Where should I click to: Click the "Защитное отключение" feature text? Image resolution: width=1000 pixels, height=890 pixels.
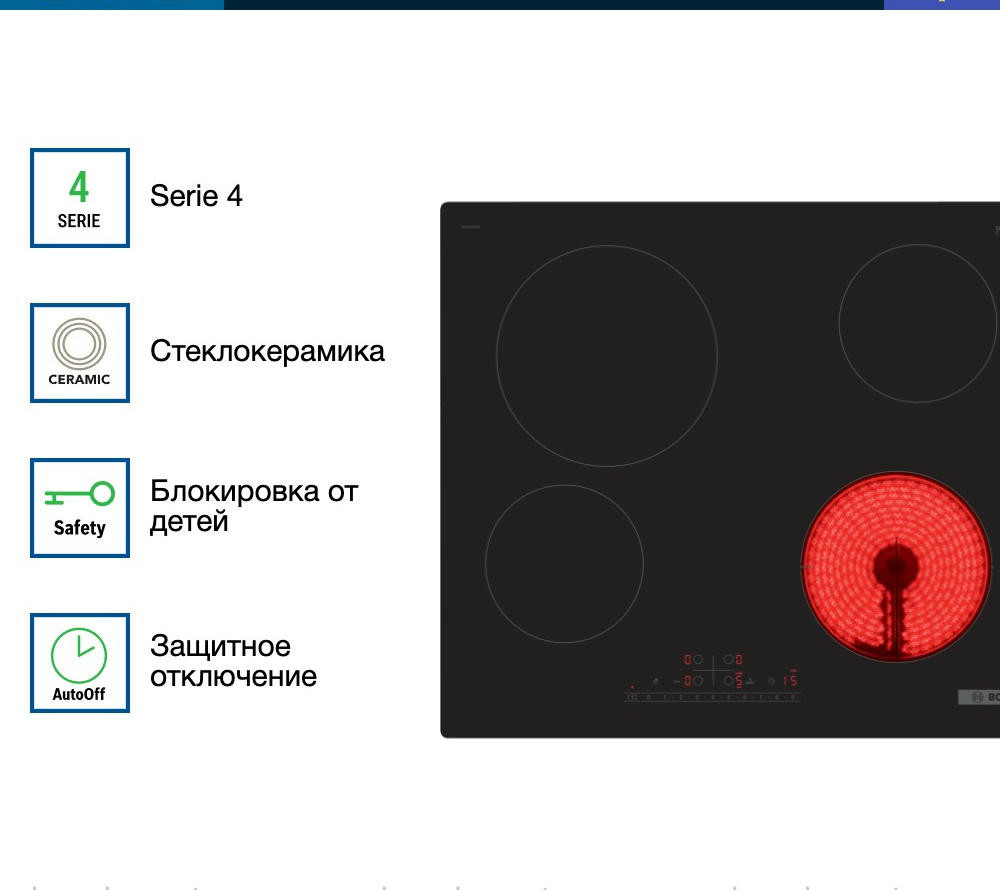pyautogui.click(x=233, y=661)
